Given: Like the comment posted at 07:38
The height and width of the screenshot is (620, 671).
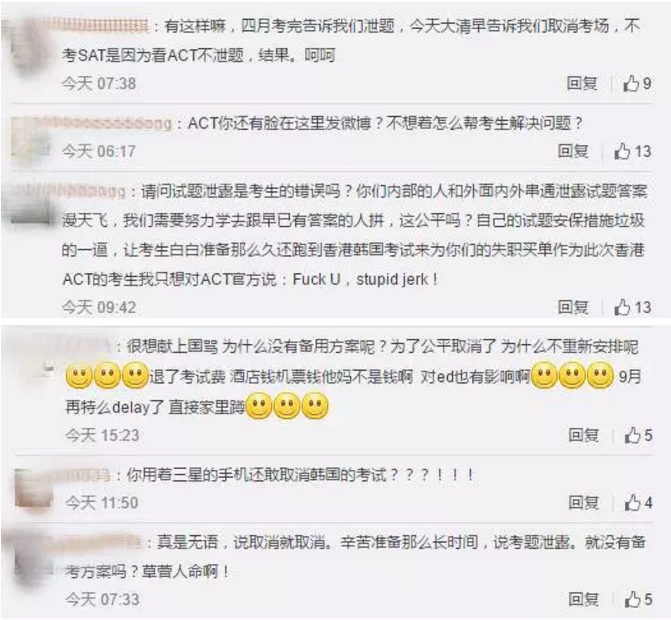Looking at the screenshot, I should [x=637, y=83].
